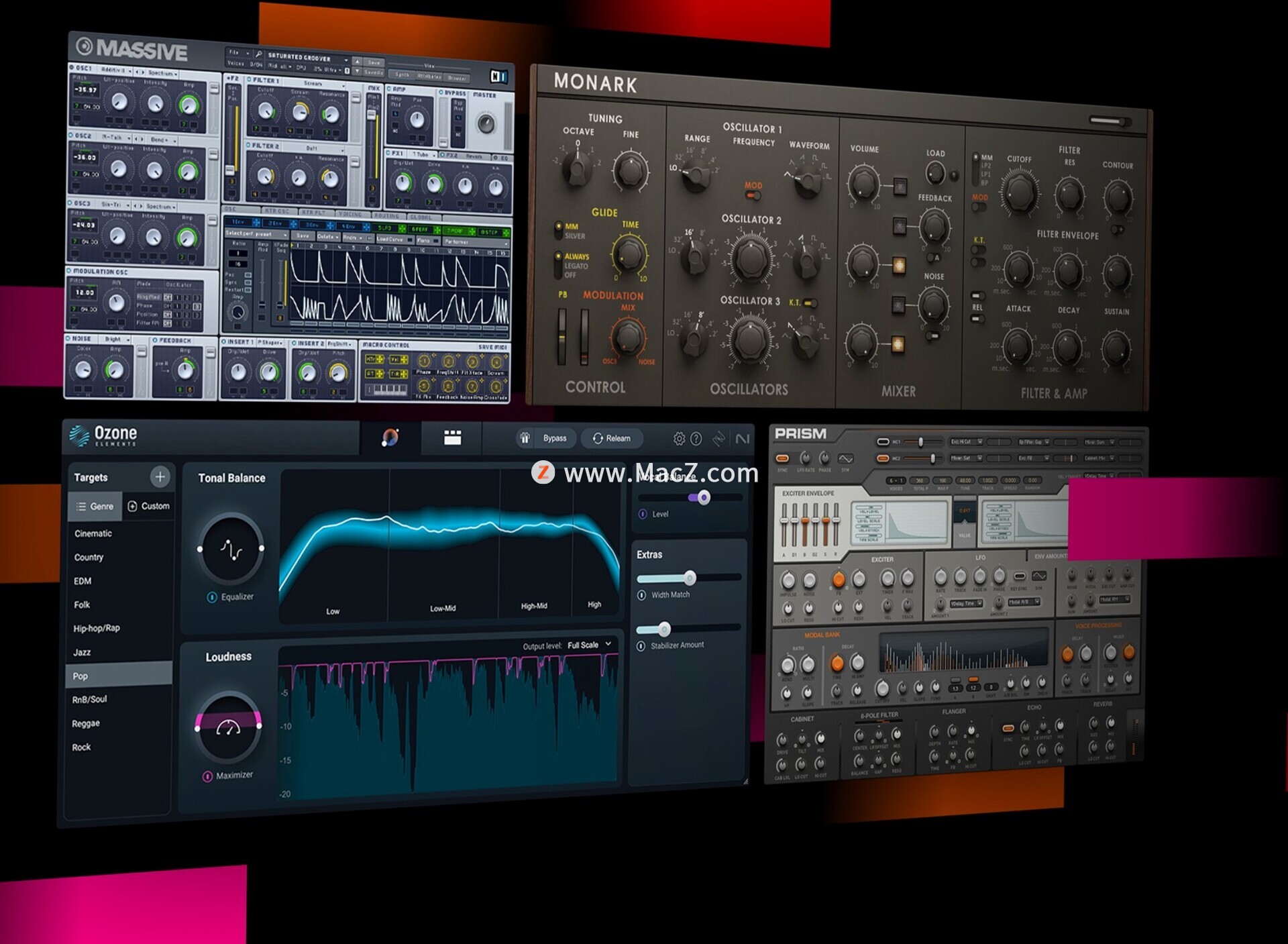
Task: Click the Prism Modal Bank Time orange knob
Action: tap(837, 664)
